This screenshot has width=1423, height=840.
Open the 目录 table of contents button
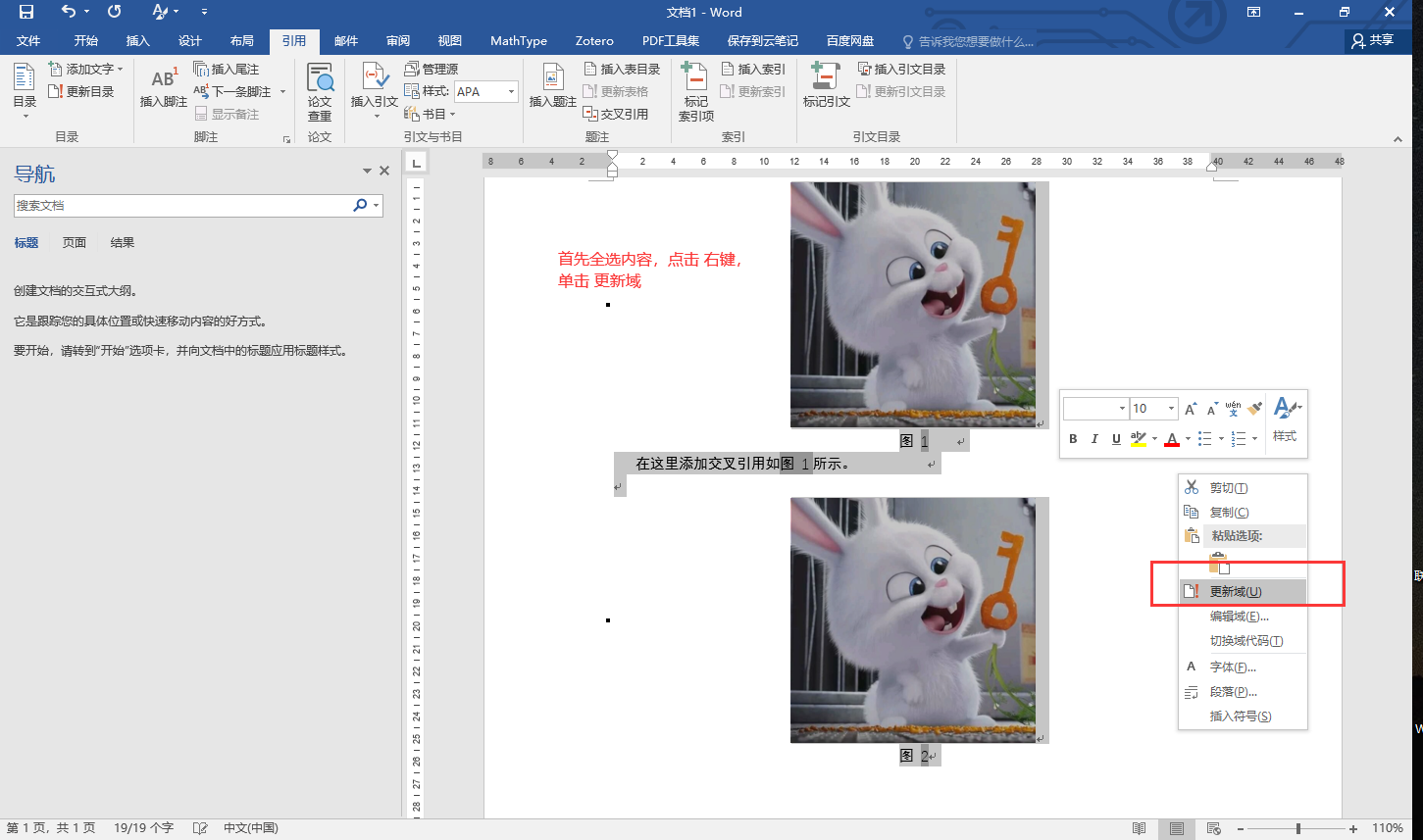click(x=25, y=90)
